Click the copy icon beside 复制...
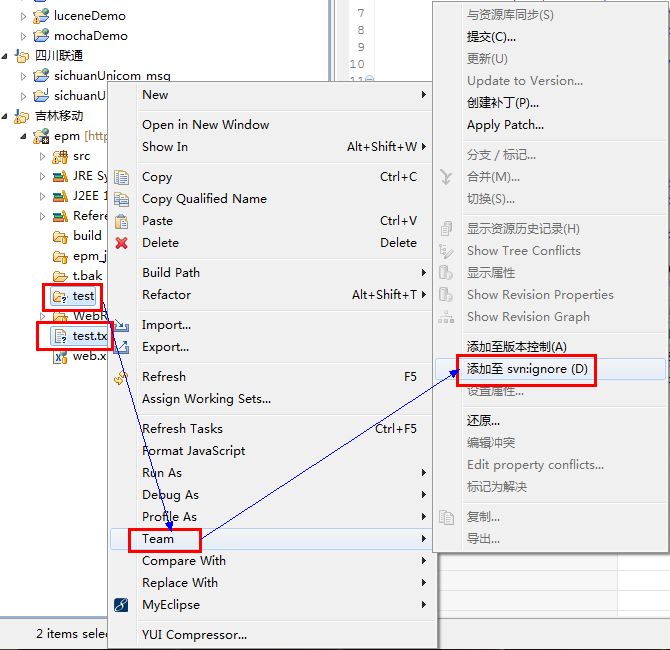 tap(446, 517)
